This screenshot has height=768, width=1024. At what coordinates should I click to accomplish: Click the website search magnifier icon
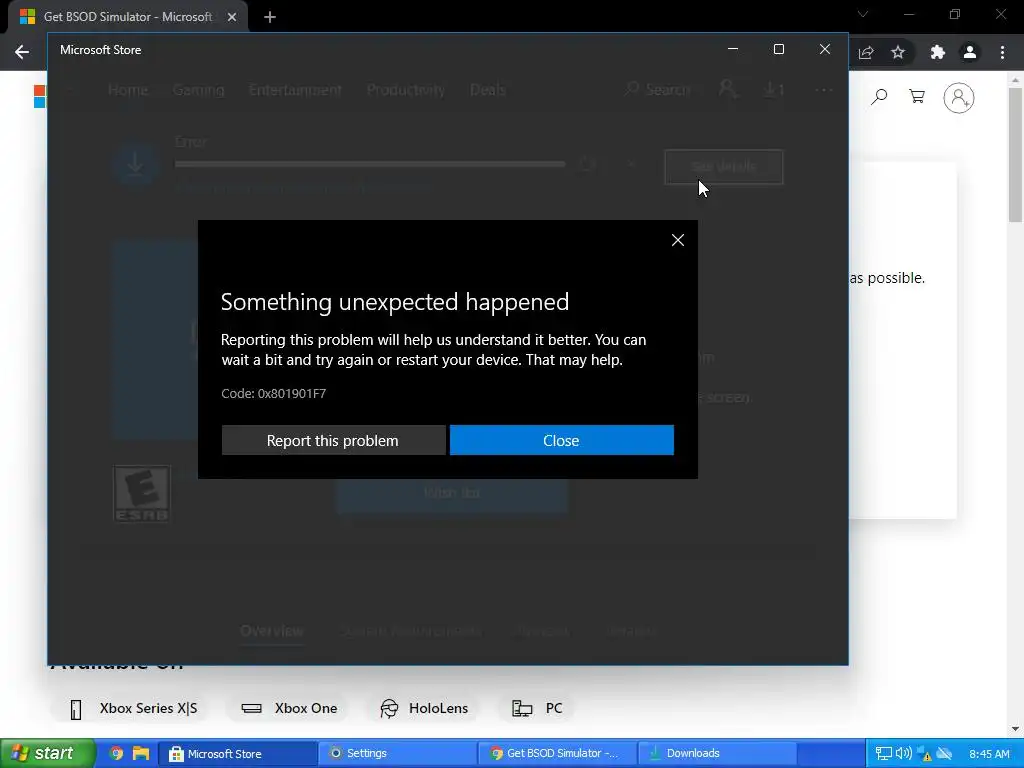(x=880, y=97)
